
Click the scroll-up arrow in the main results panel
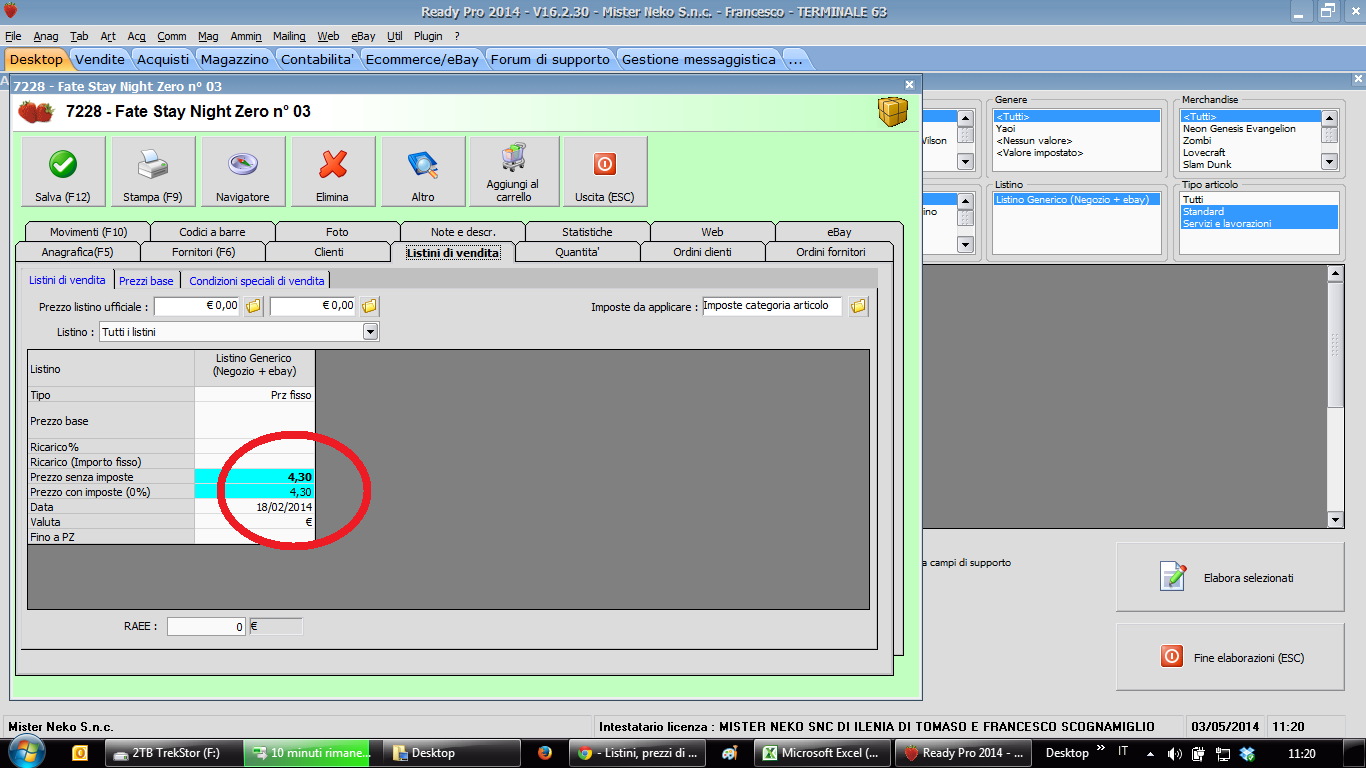coord(1335,272)
